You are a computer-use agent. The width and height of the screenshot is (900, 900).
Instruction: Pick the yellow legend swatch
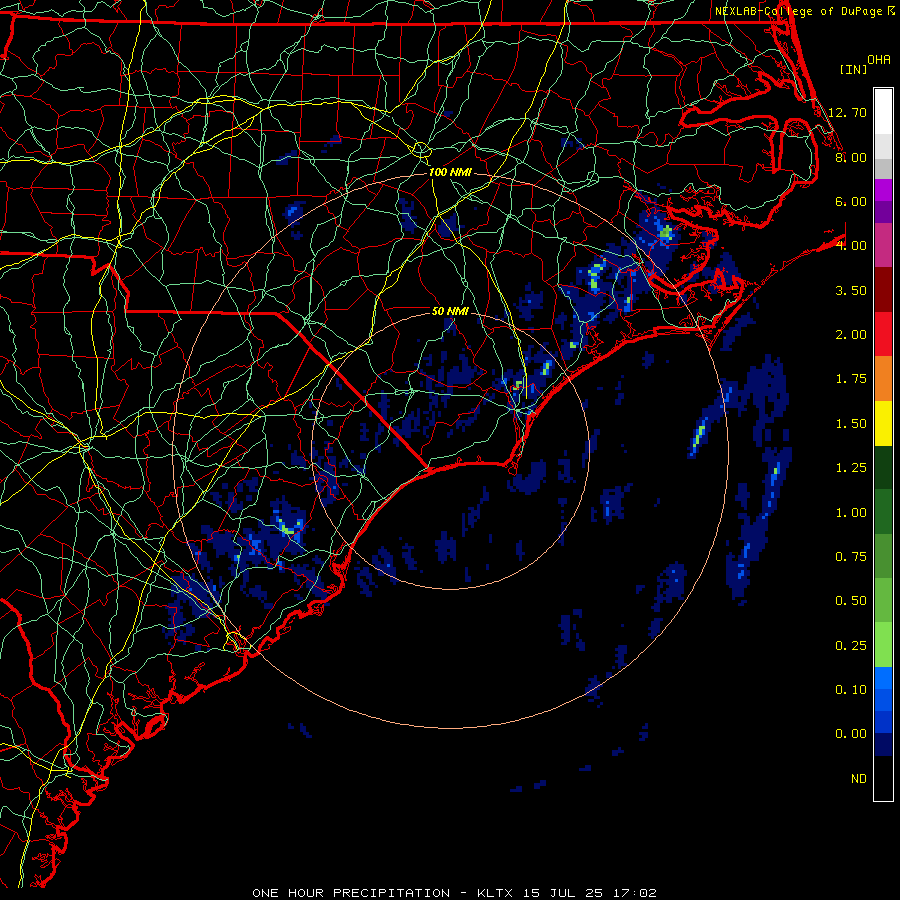click(883, 423)
